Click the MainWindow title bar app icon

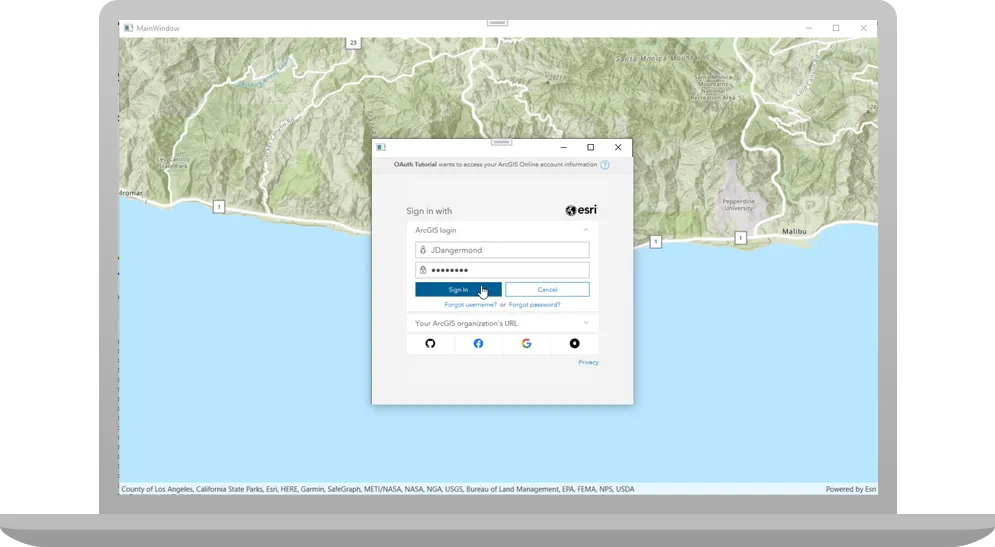[x=128, y=28]
